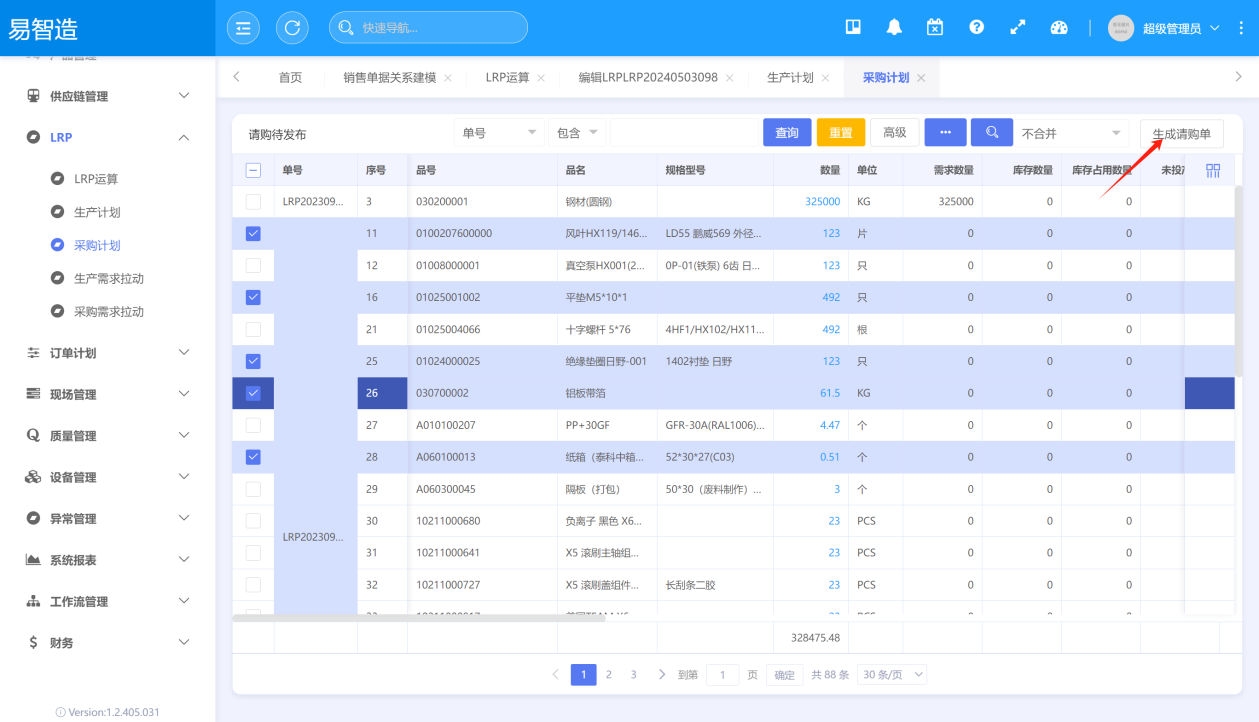Click the circular refresh icon in header
The image size is (1259, 722).
pyautogui.click(x=292, y=28)
